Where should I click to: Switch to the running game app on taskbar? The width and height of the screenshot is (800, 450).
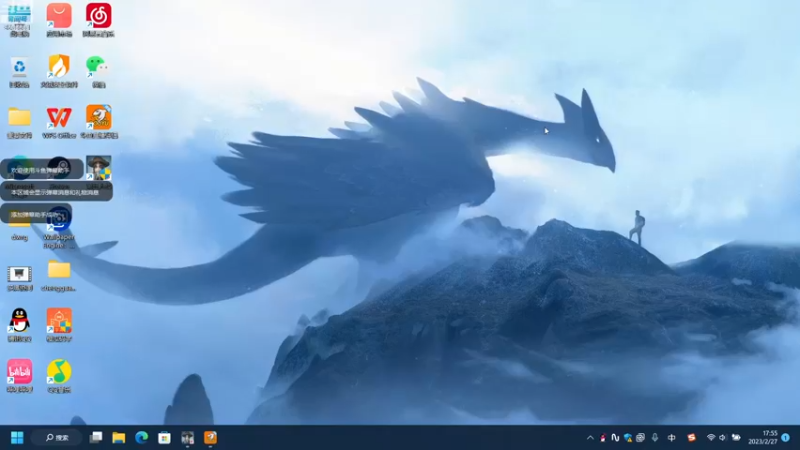point(187,438)
